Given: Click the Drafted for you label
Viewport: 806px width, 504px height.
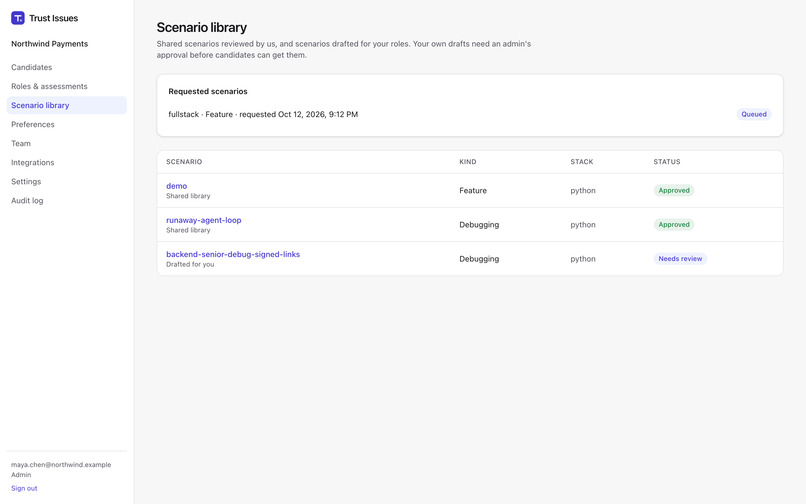Looking at the screenshot, I should click(190, 264).
